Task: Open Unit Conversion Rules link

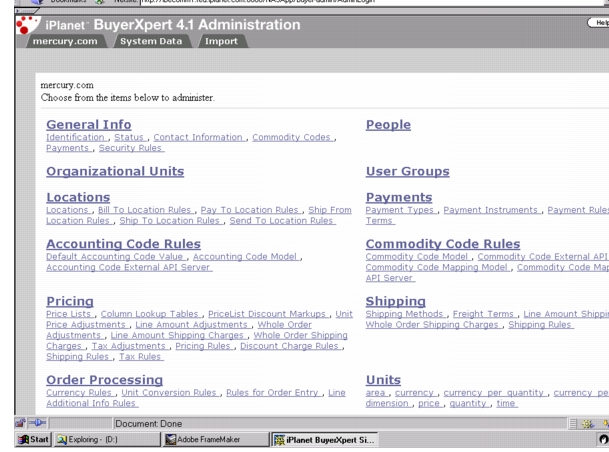Action: pyautogui.click(x=169, y=393)
